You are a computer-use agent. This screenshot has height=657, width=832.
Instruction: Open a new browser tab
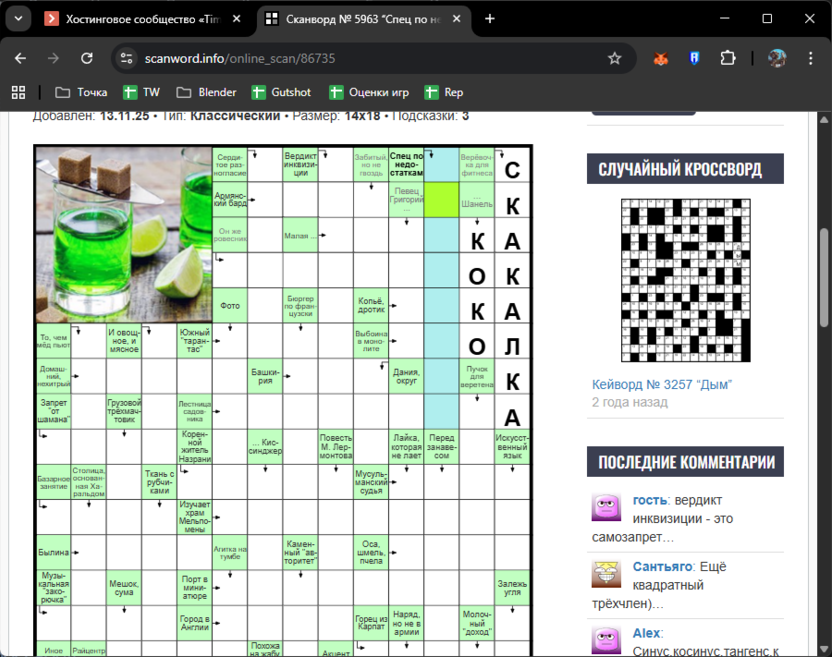point(490,19)
